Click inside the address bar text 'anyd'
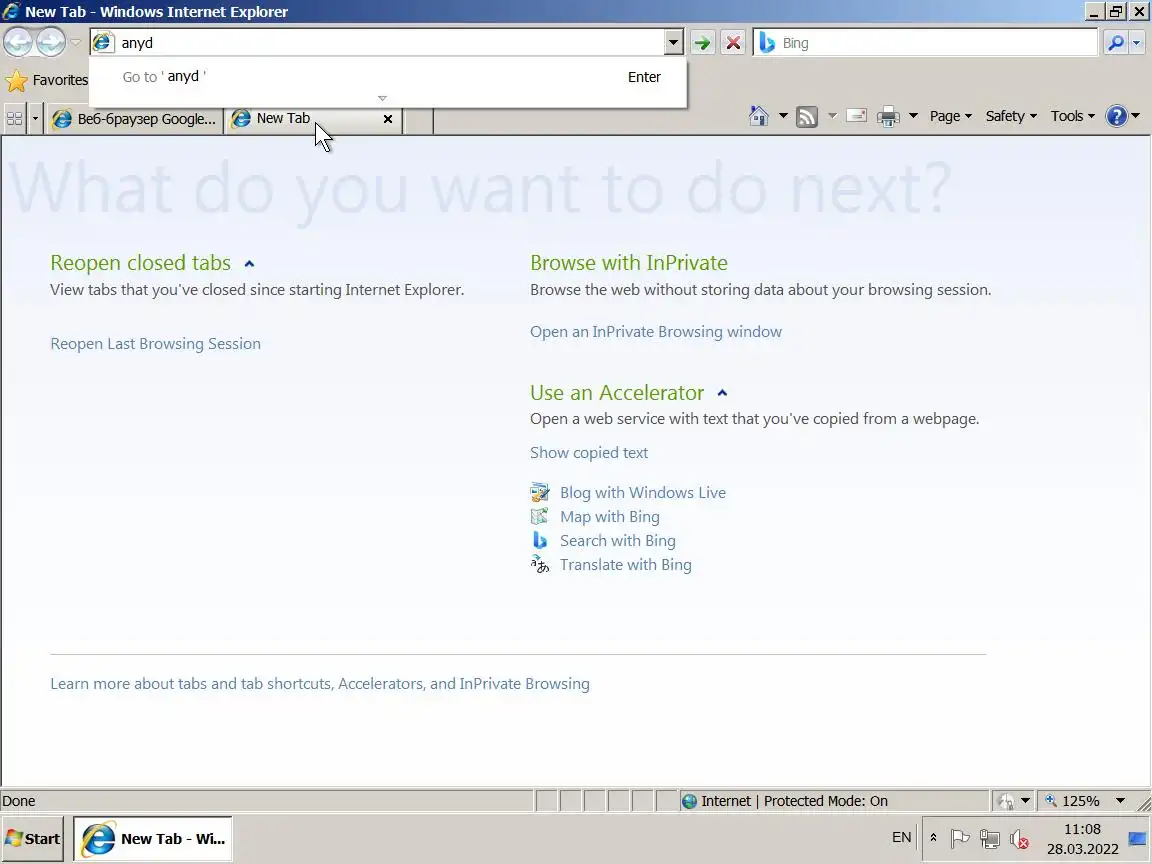1152x864 pixels. pos(137,43)
